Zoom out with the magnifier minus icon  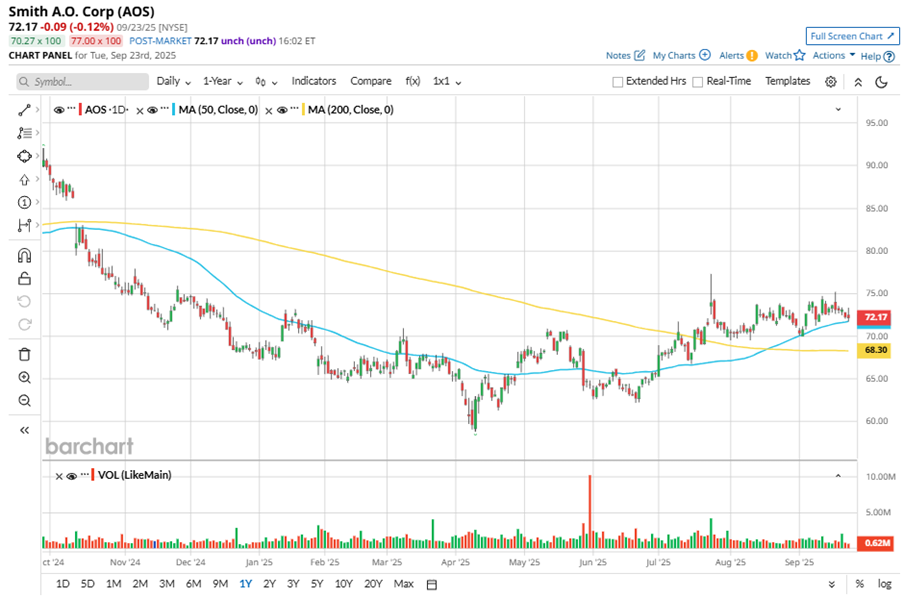click(x=24, y=400)
